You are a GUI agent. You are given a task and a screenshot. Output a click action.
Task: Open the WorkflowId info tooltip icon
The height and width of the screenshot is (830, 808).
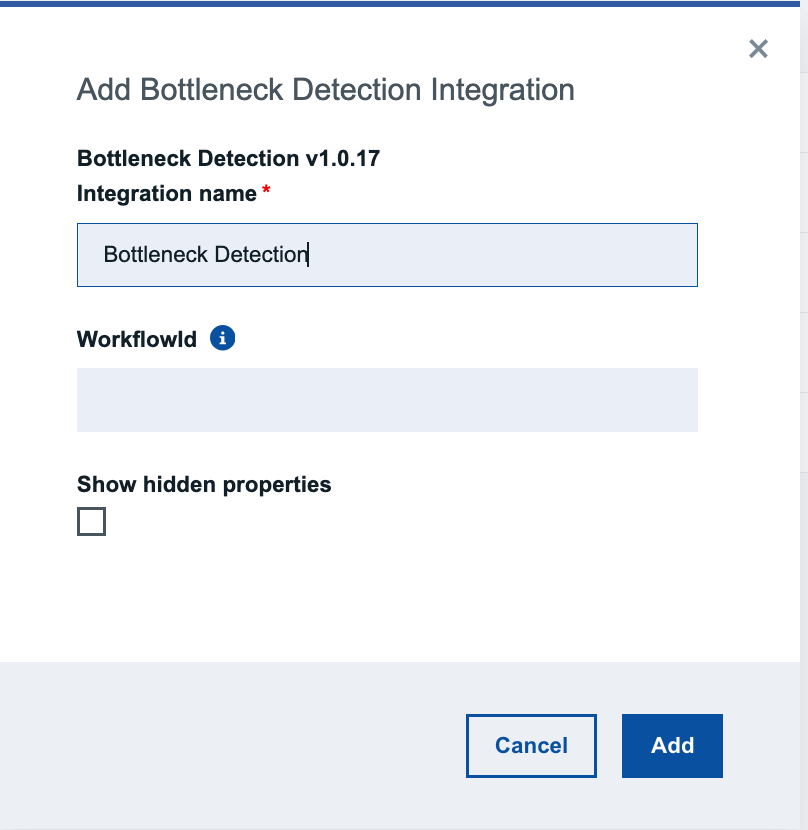pos(222,338)
